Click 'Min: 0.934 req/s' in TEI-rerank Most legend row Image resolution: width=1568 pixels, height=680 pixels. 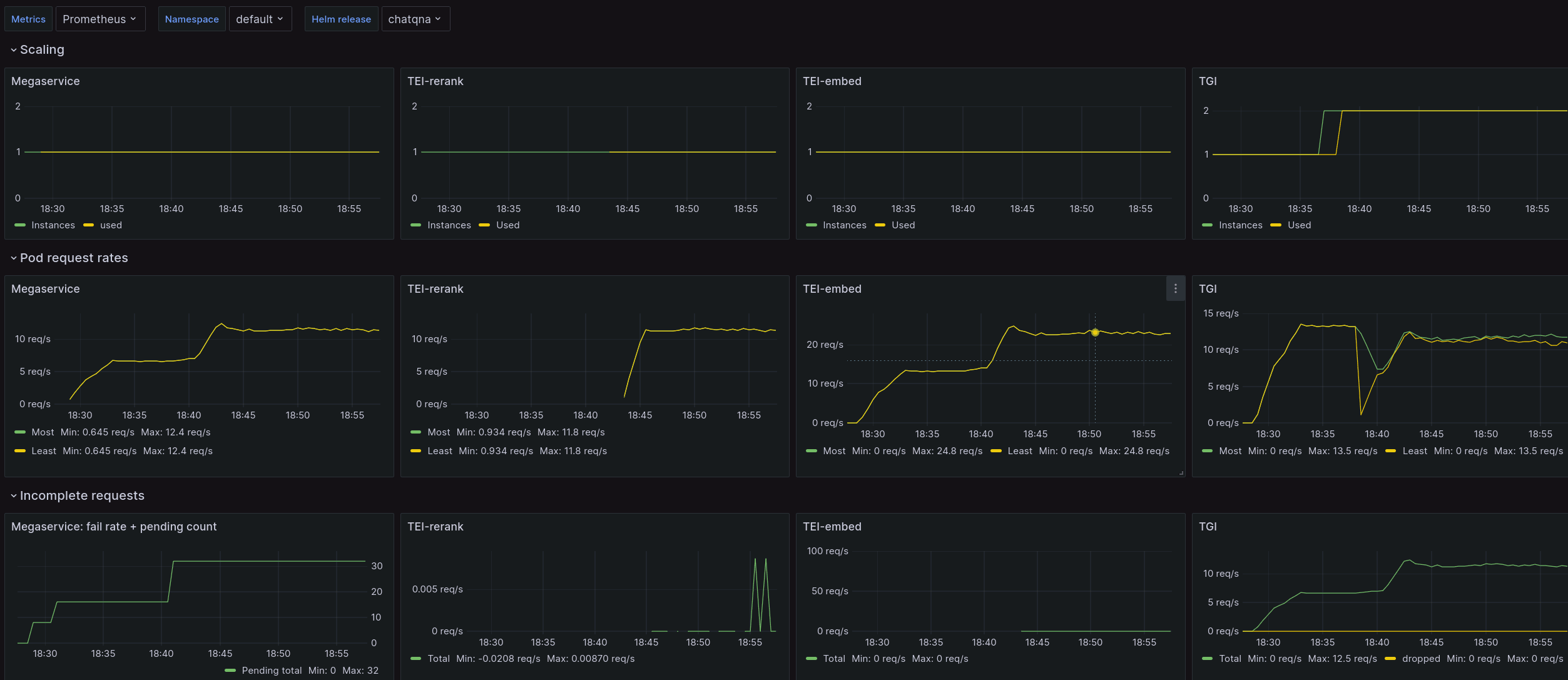(x=494, y=432)
